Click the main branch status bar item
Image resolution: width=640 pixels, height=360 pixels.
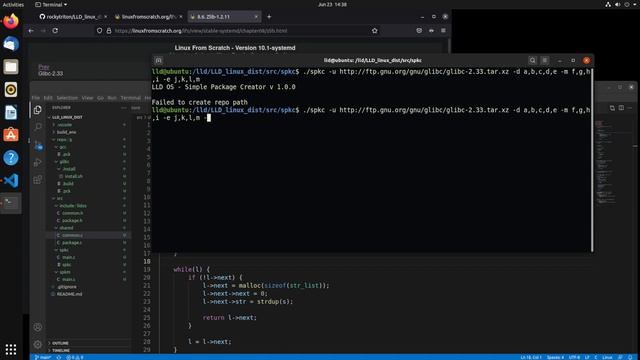tap(42, 357)
